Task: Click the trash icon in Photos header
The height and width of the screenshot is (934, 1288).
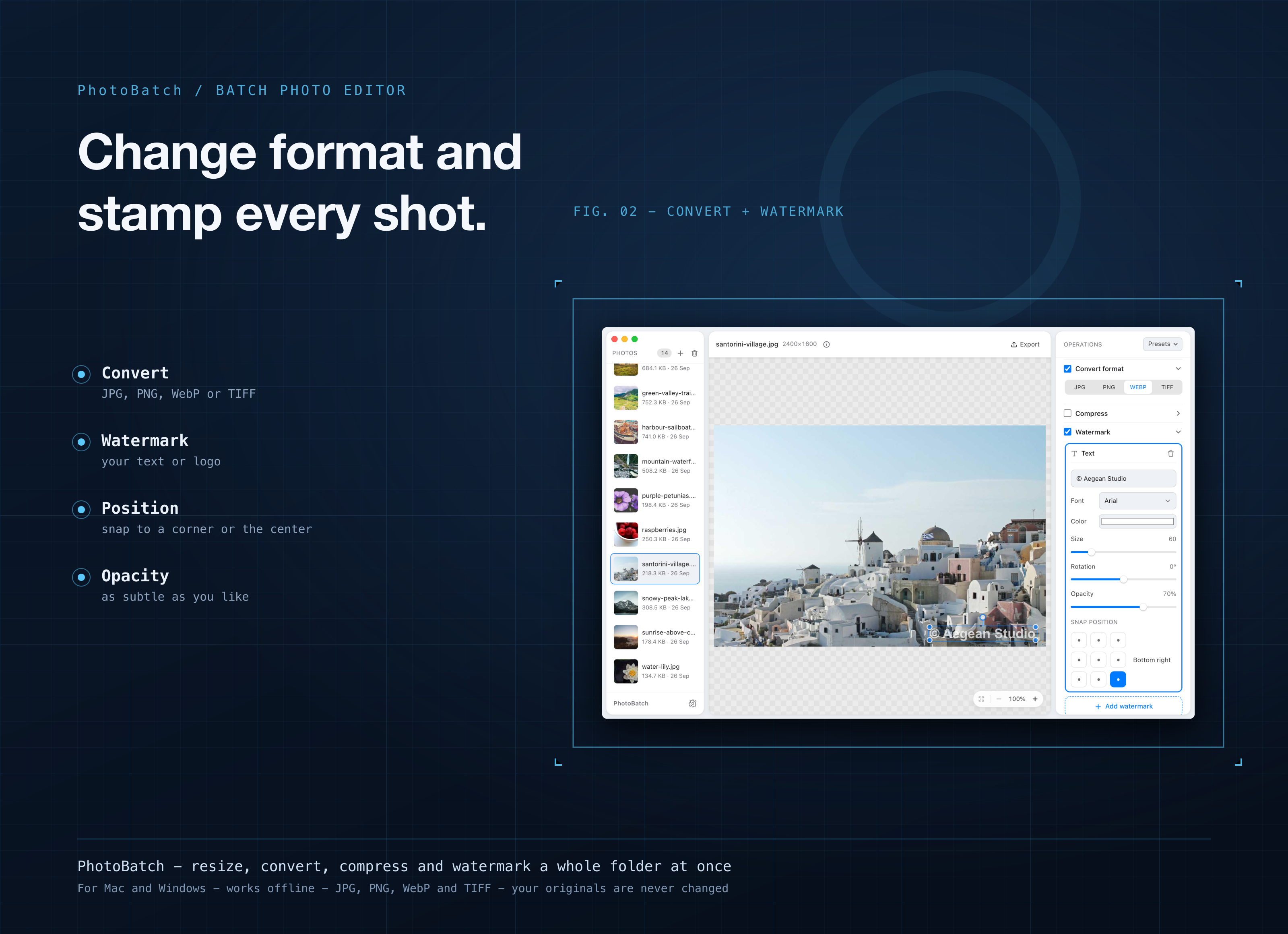Action: tap(695, 353)
